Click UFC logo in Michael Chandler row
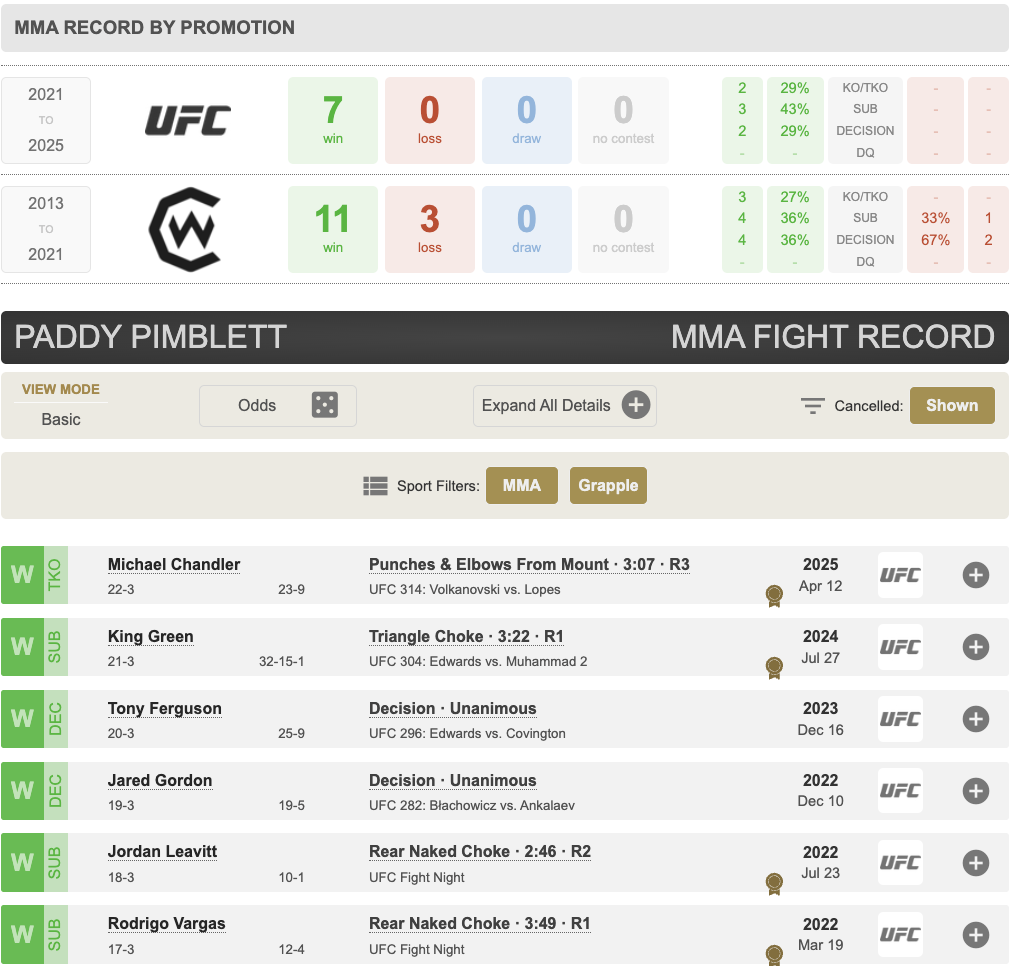The image size is (1014, 966). pyautogui.click(x=900, y=575)
